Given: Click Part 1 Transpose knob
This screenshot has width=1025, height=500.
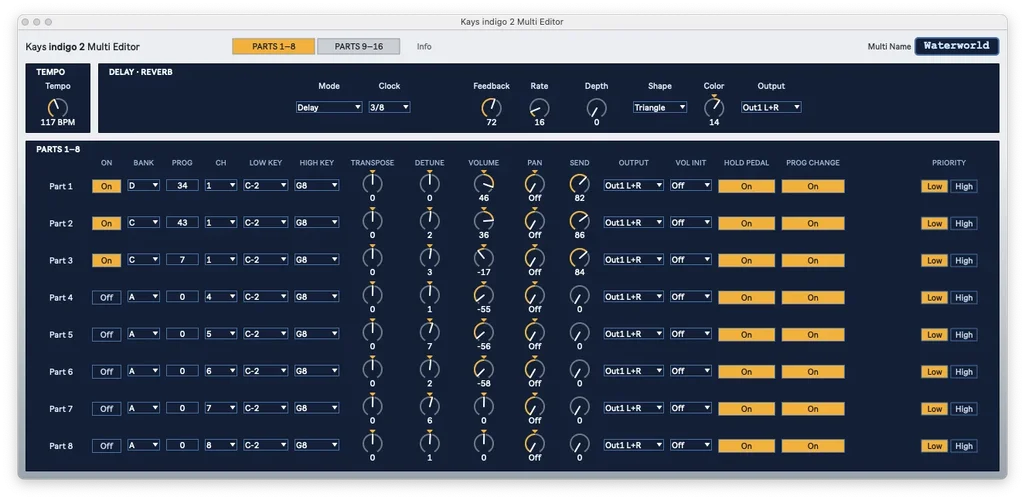Looking at the screenshot, I should (372, 184).
